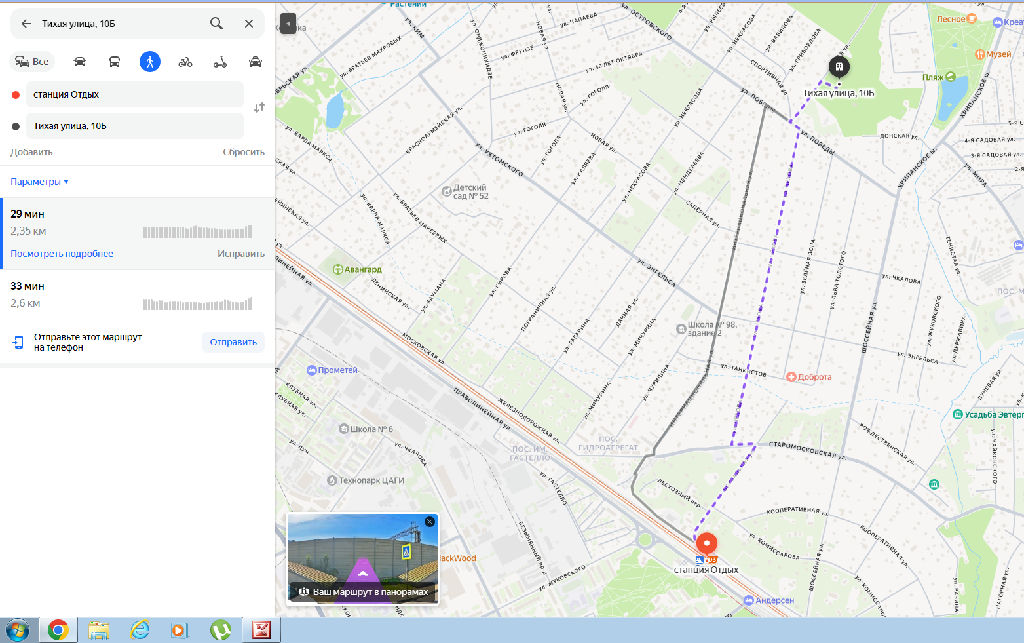Choose the public transport bus icon
This screenshot has width=1024, height=643.
tap(115, 61)
